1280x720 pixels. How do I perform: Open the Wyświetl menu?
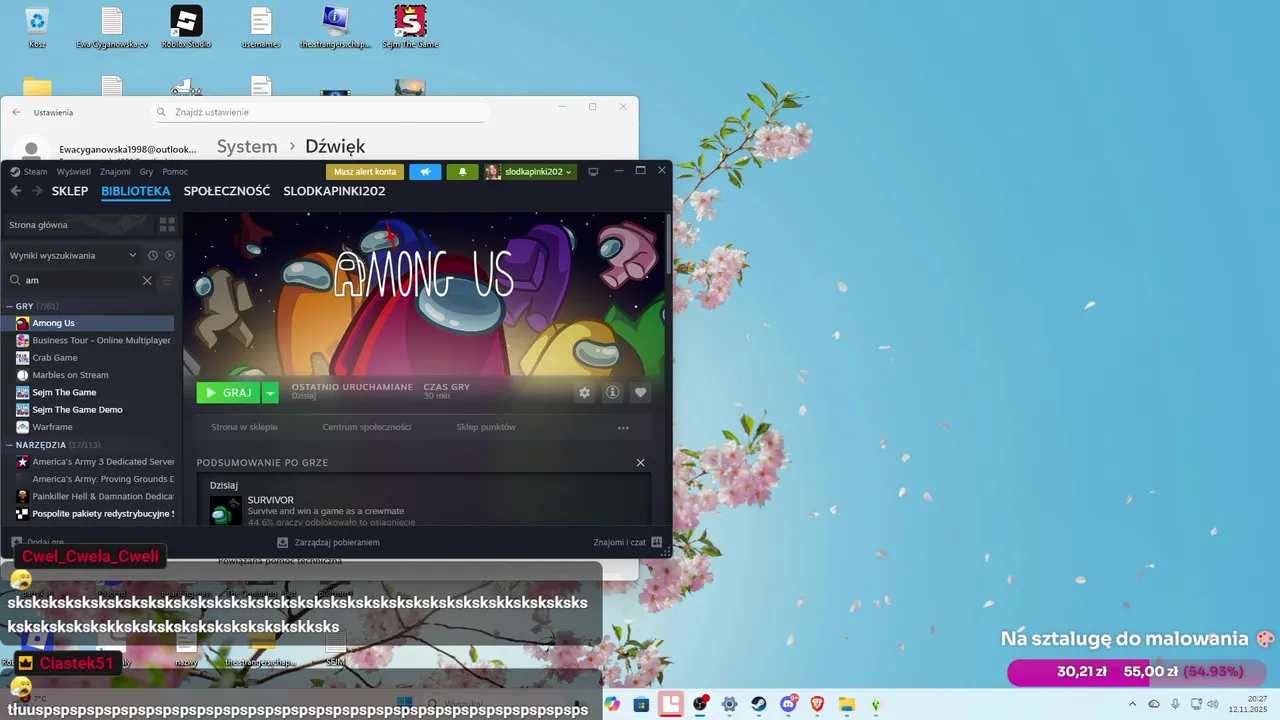pyautogui.click(x=74, y=172)
